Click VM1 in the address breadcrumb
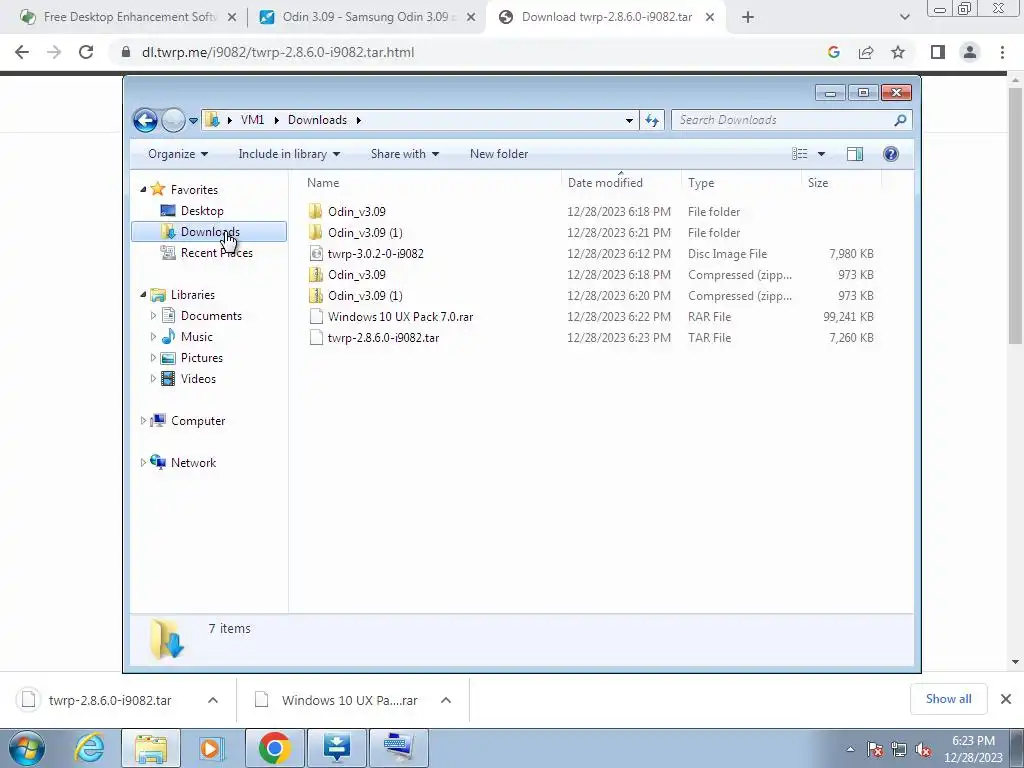The height and width of the screenshot is (768, 1024). coord(252,120)
